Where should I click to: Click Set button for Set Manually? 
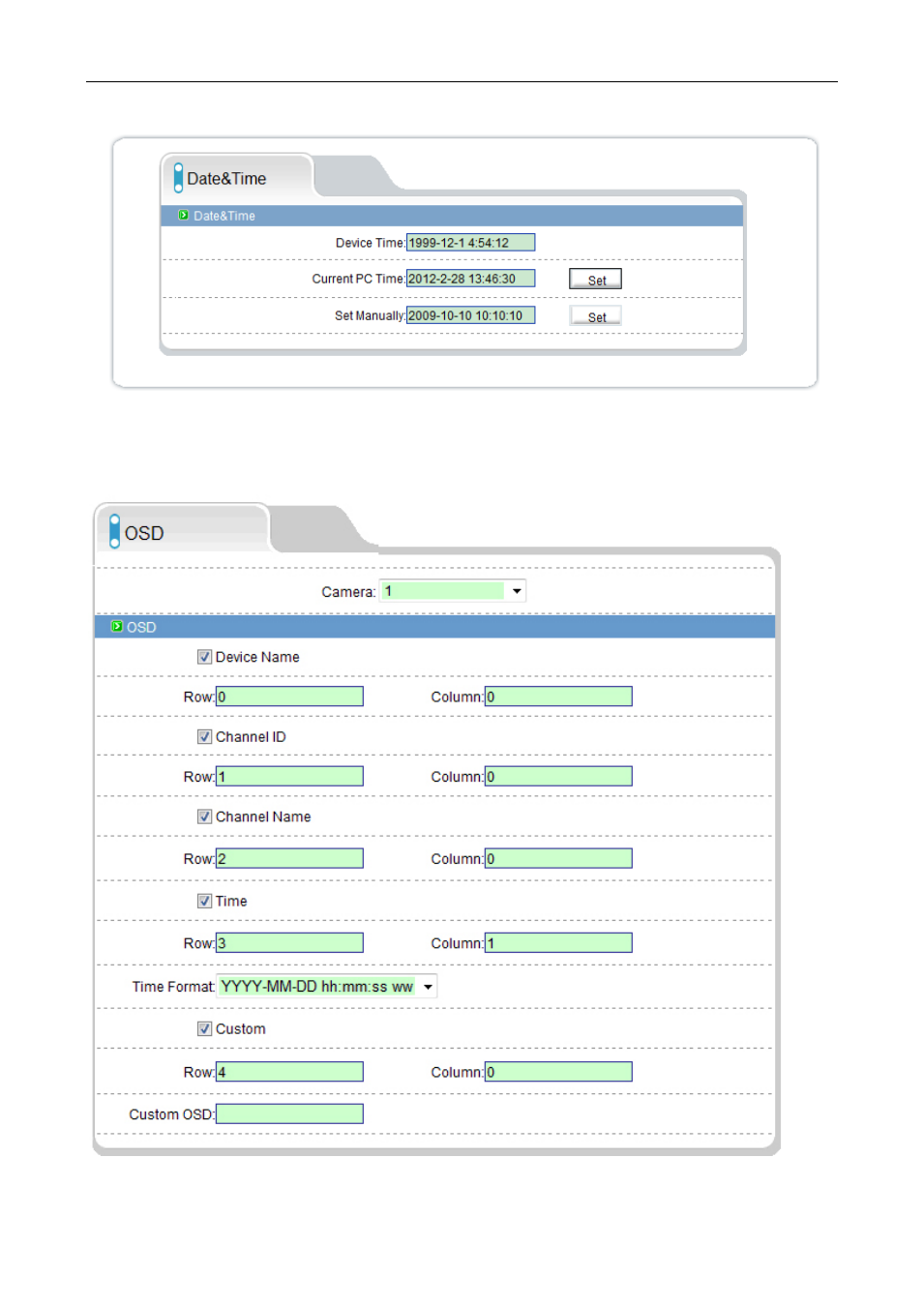595,316
